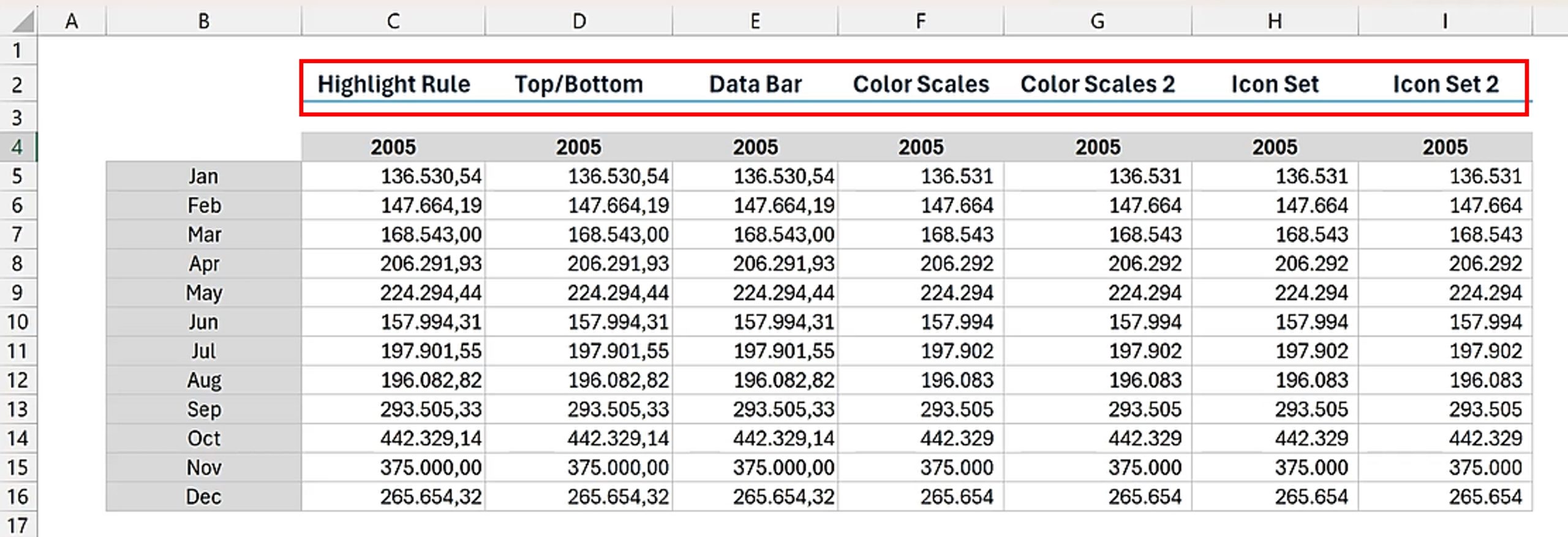Select the Sep month label cell
The width and height of the screenshot is (1568, 537).
click(203, 409)
